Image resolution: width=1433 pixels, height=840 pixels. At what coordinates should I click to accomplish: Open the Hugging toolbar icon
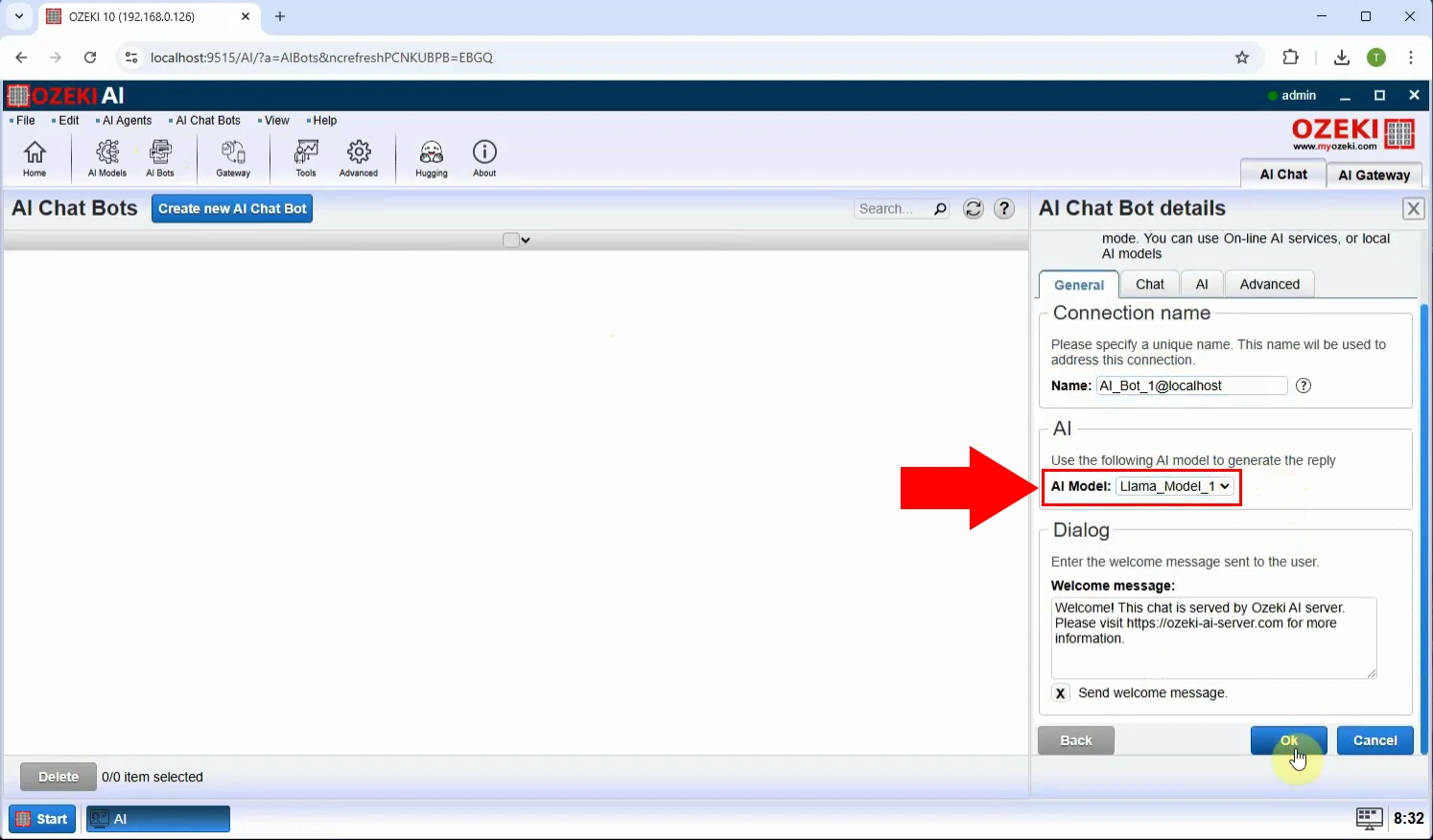coord(432,158)
